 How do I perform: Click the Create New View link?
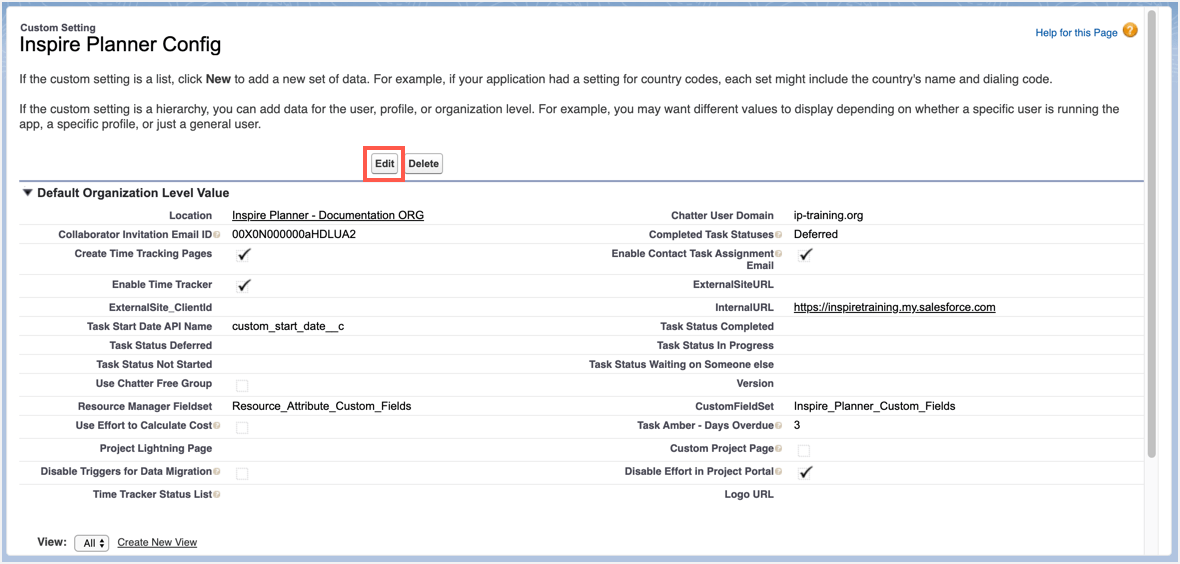157,542
